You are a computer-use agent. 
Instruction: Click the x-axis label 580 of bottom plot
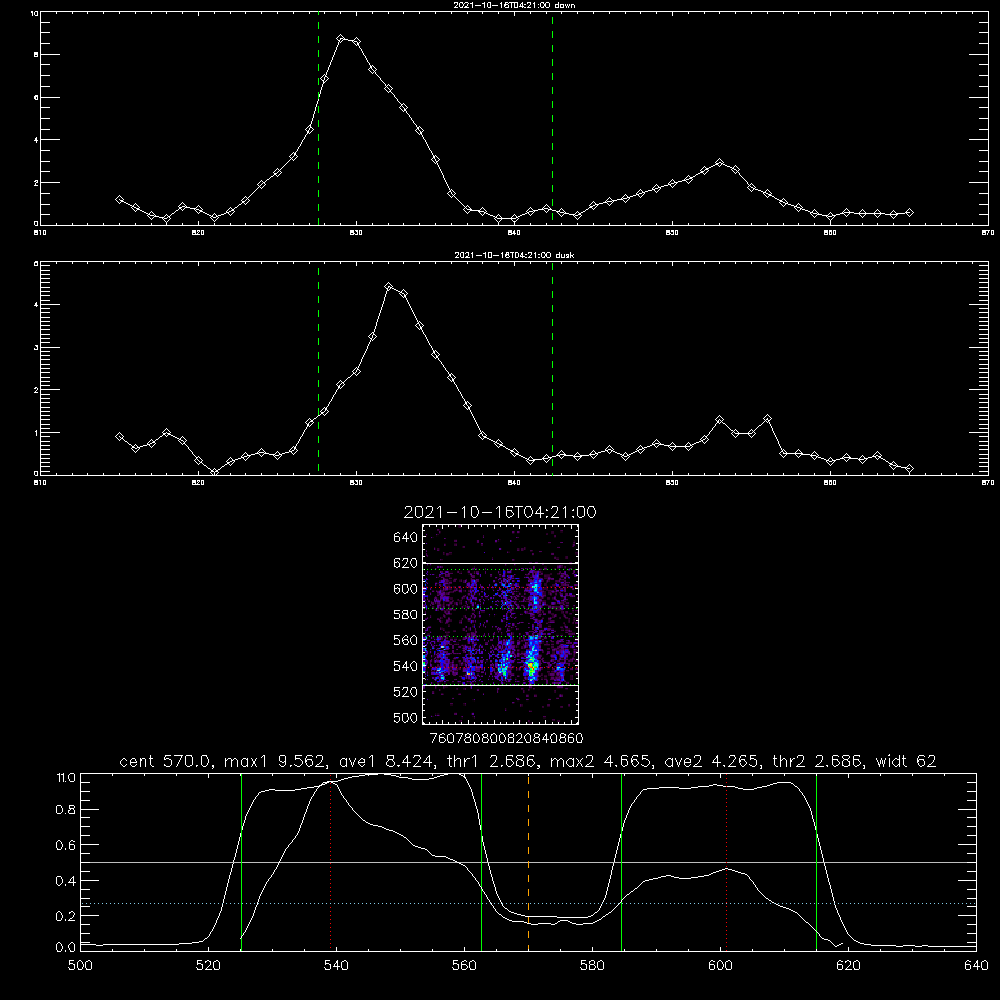point(592,966)
